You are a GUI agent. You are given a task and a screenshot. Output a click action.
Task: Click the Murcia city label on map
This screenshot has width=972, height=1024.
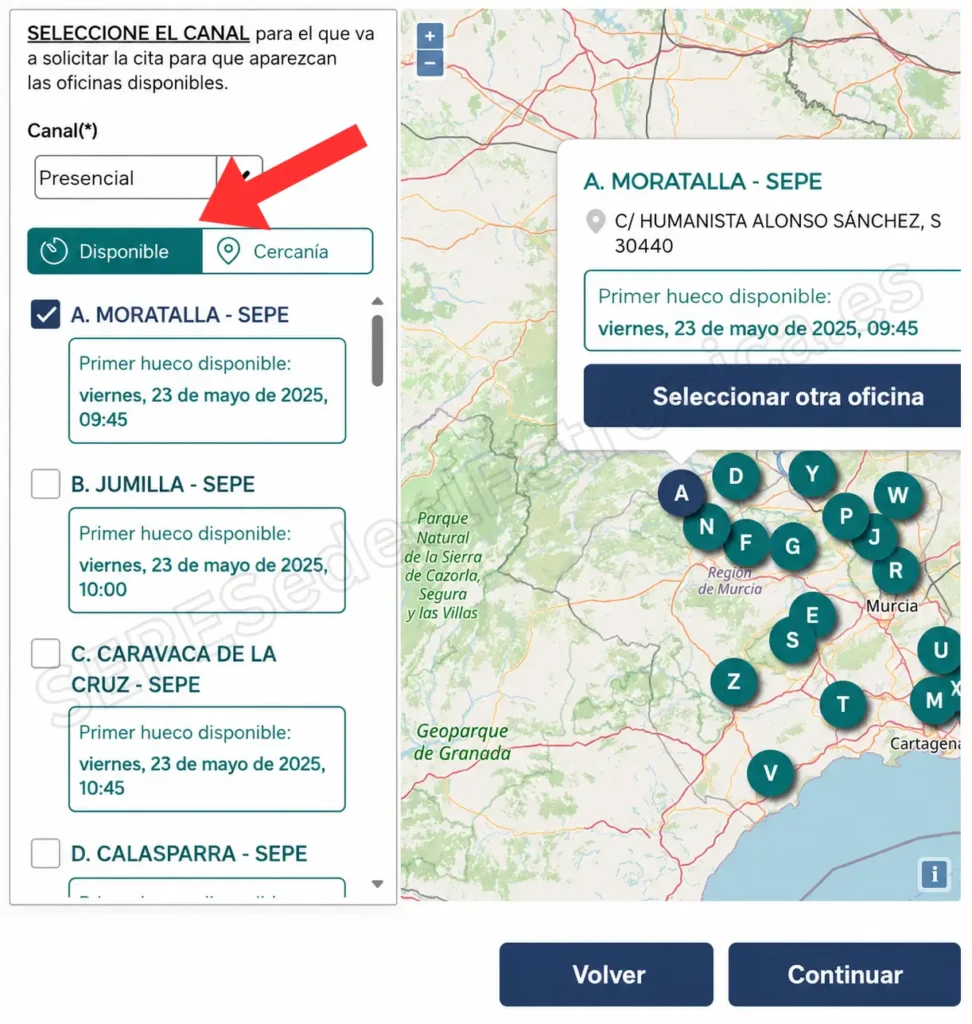click(x=892, y=606)
